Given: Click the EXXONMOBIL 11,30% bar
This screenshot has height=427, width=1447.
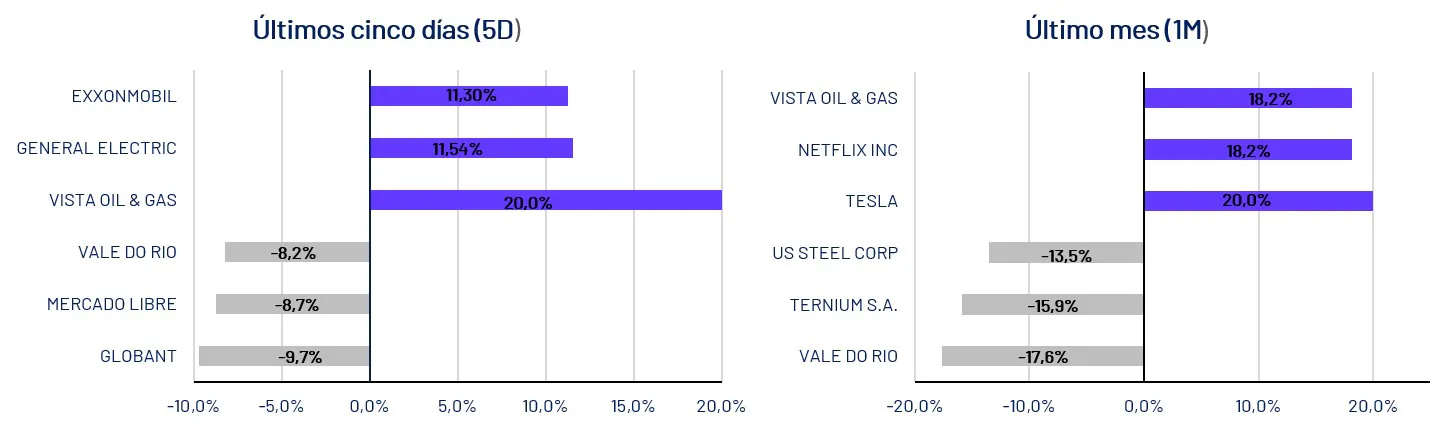Looking at the screenshot, I should pos(468,96).
